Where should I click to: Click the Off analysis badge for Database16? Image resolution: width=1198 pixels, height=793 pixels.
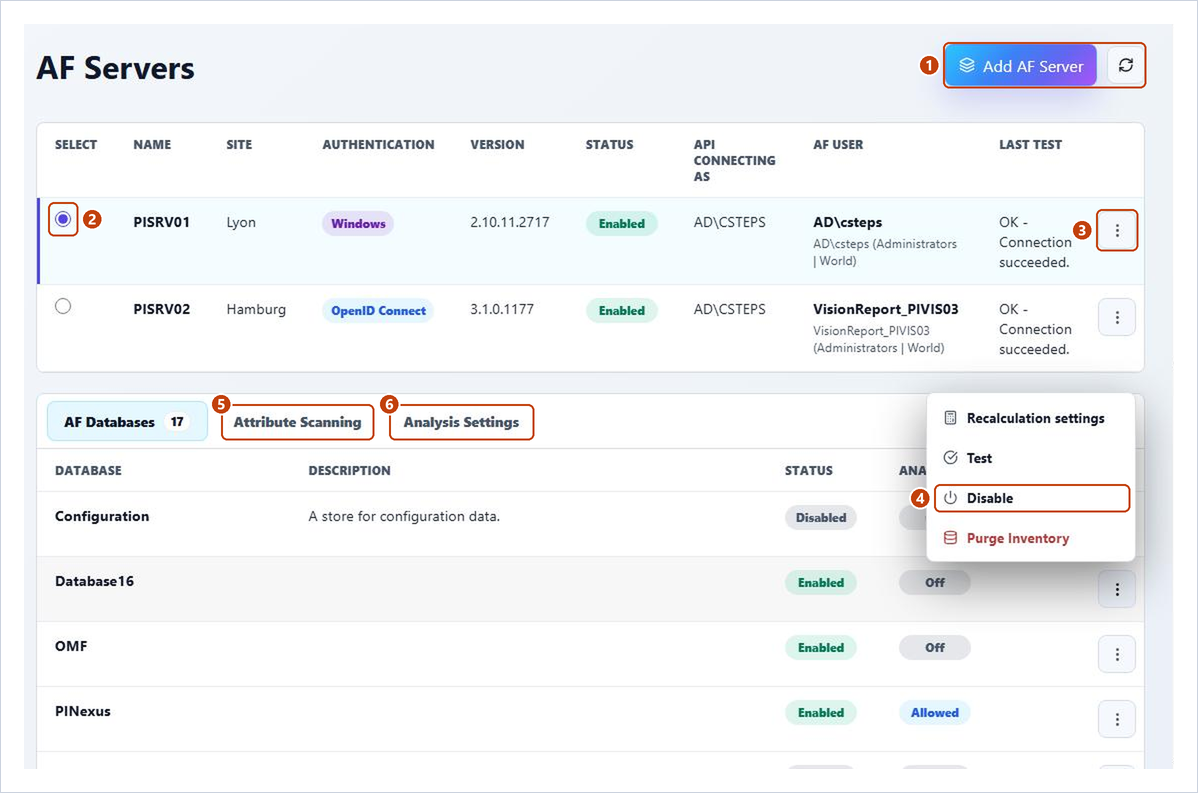coord(934,582)
